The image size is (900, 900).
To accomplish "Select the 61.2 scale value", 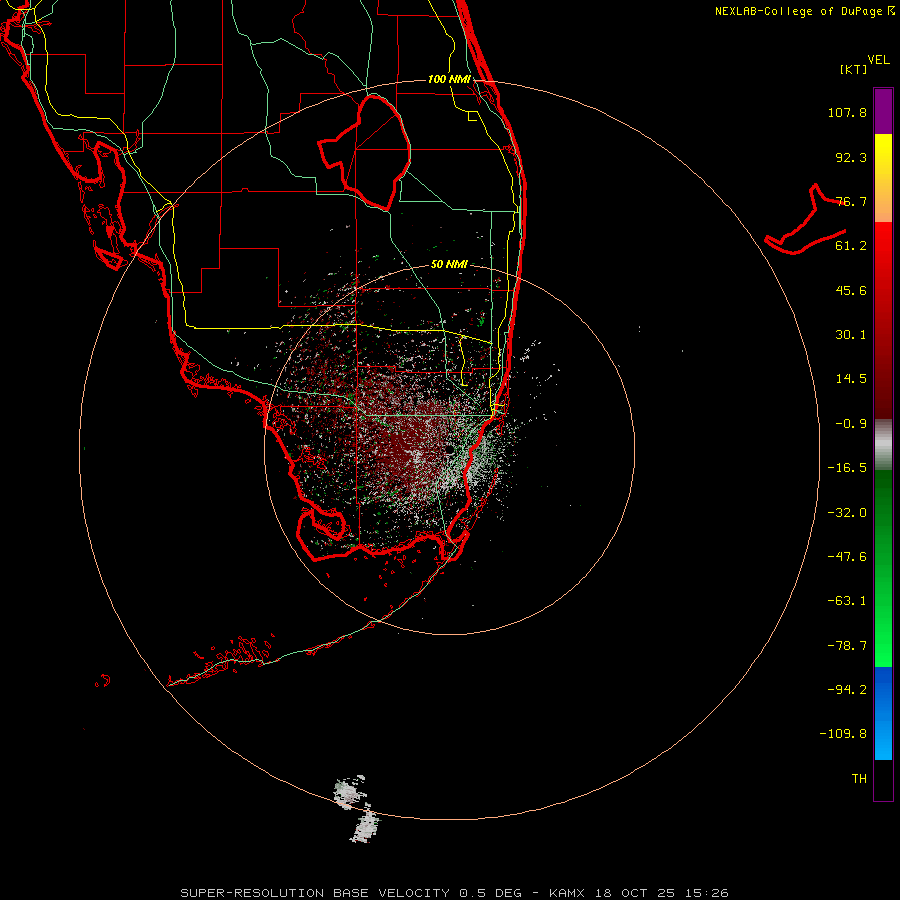I will (851, 246).
